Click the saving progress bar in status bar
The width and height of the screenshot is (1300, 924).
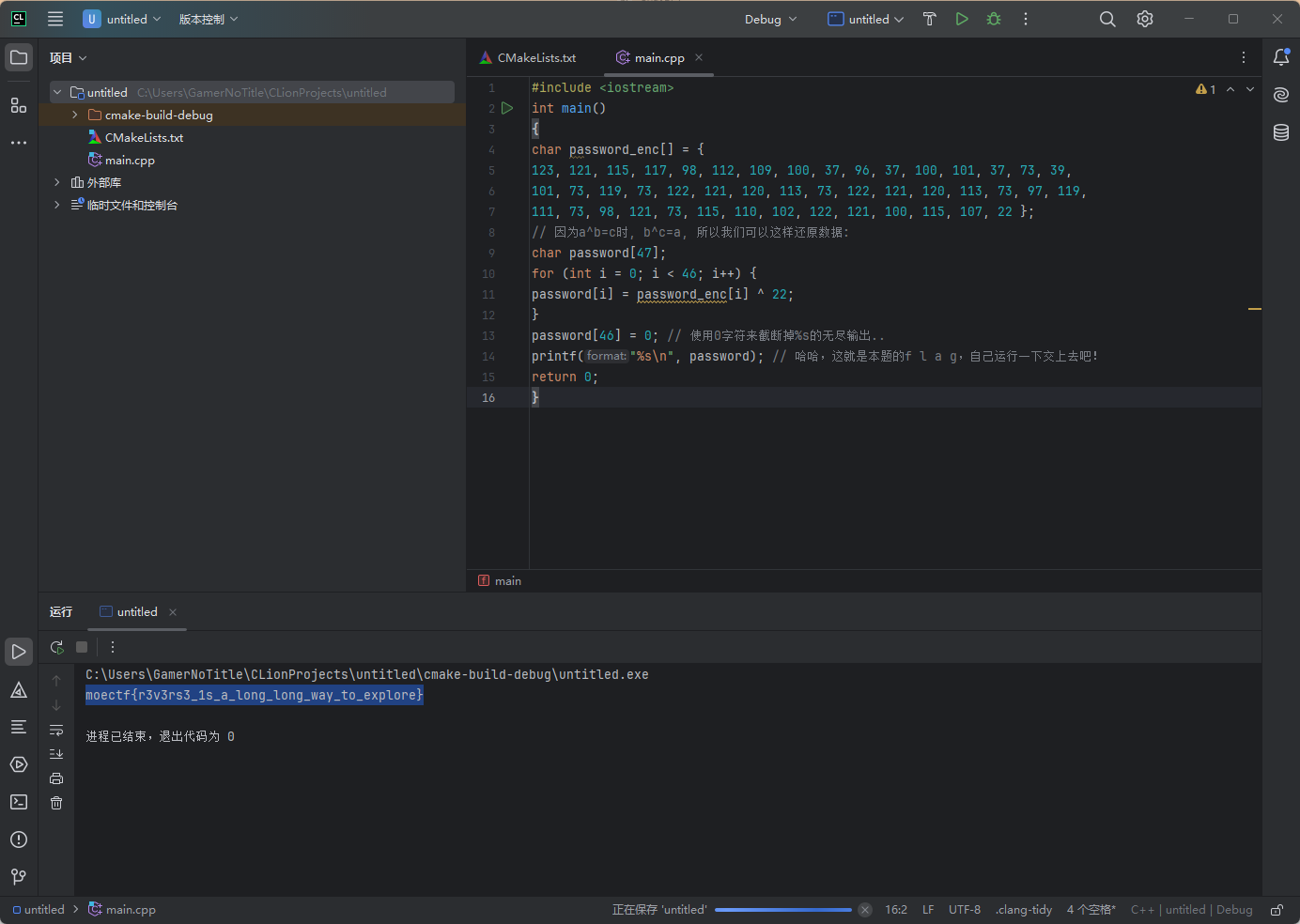782,910
